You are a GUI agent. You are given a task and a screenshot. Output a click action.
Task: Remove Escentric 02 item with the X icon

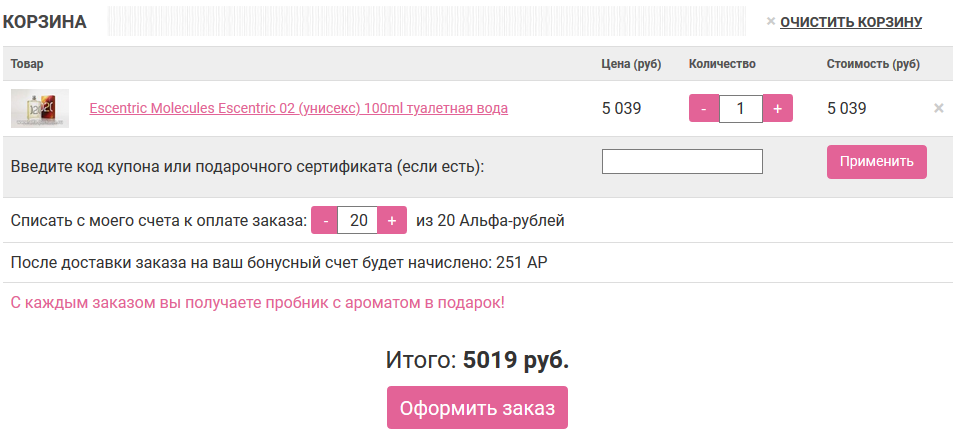pyautogui.click(x=939, y=109)
